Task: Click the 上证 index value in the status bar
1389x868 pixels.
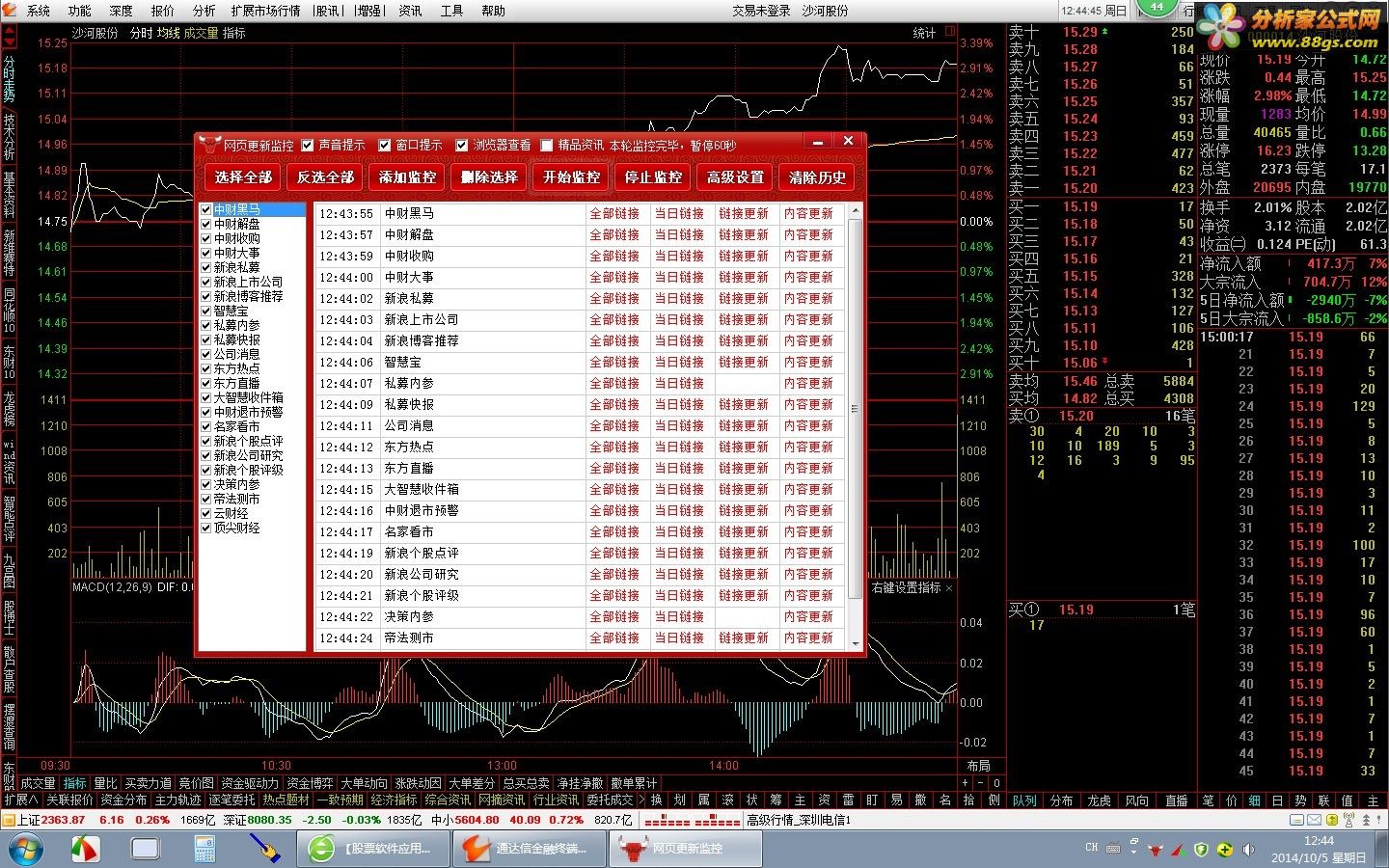Action: [x=64, y=820]
